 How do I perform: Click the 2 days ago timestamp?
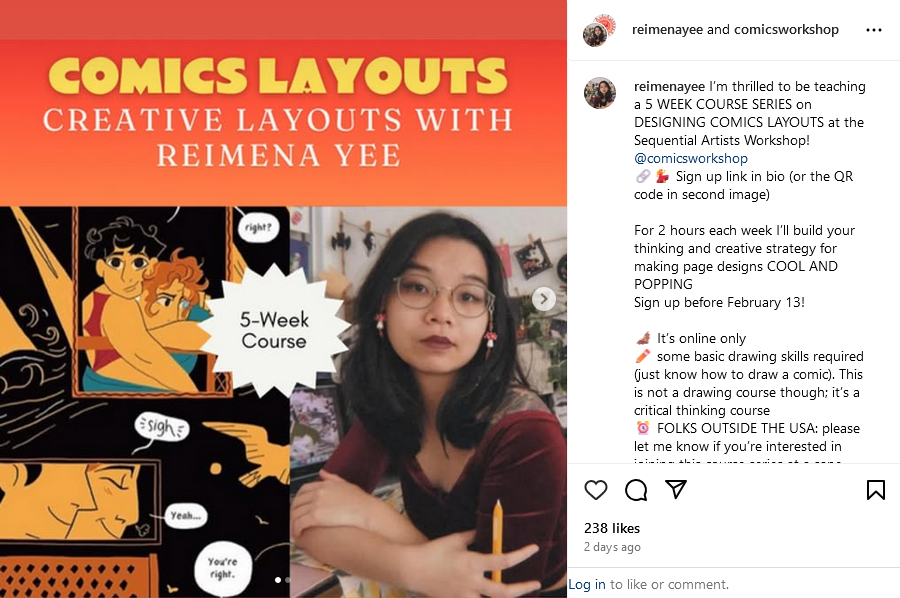pos(612,547)
